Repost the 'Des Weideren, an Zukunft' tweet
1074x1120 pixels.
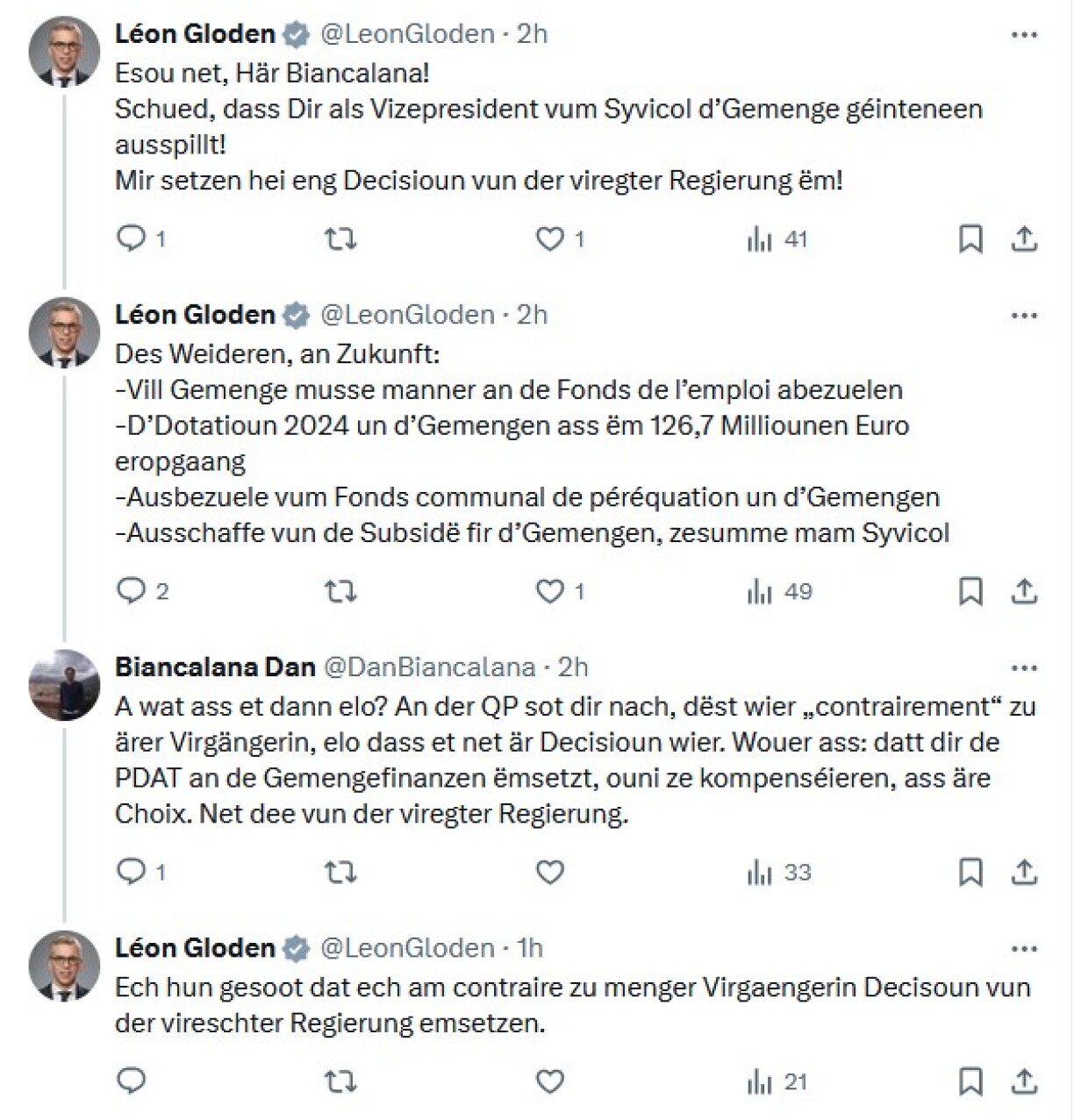pyautogui.click(x=340, y=592)
